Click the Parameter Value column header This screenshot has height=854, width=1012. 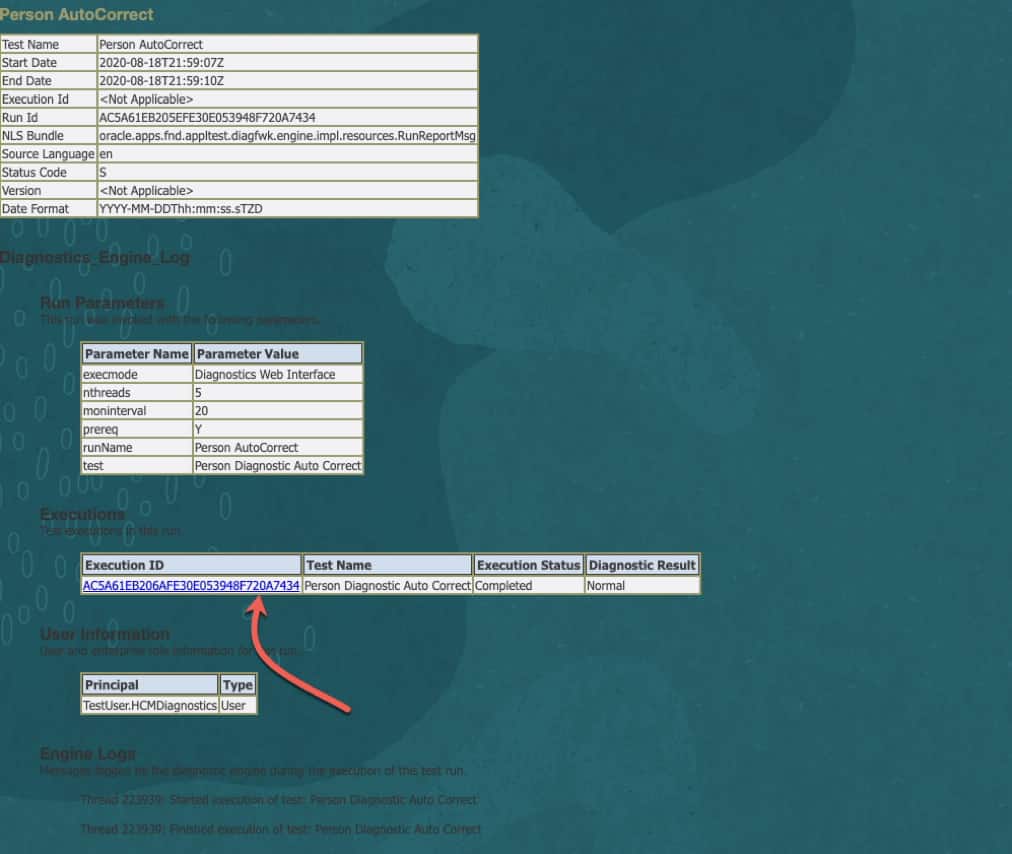[x=278, y=354]
